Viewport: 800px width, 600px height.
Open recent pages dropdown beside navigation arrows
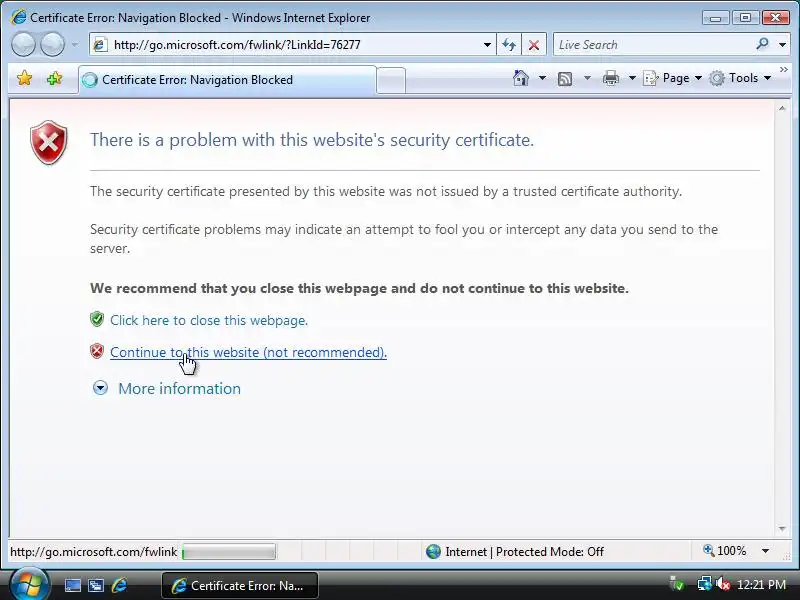pyautogui.click(x=75, y=45)
